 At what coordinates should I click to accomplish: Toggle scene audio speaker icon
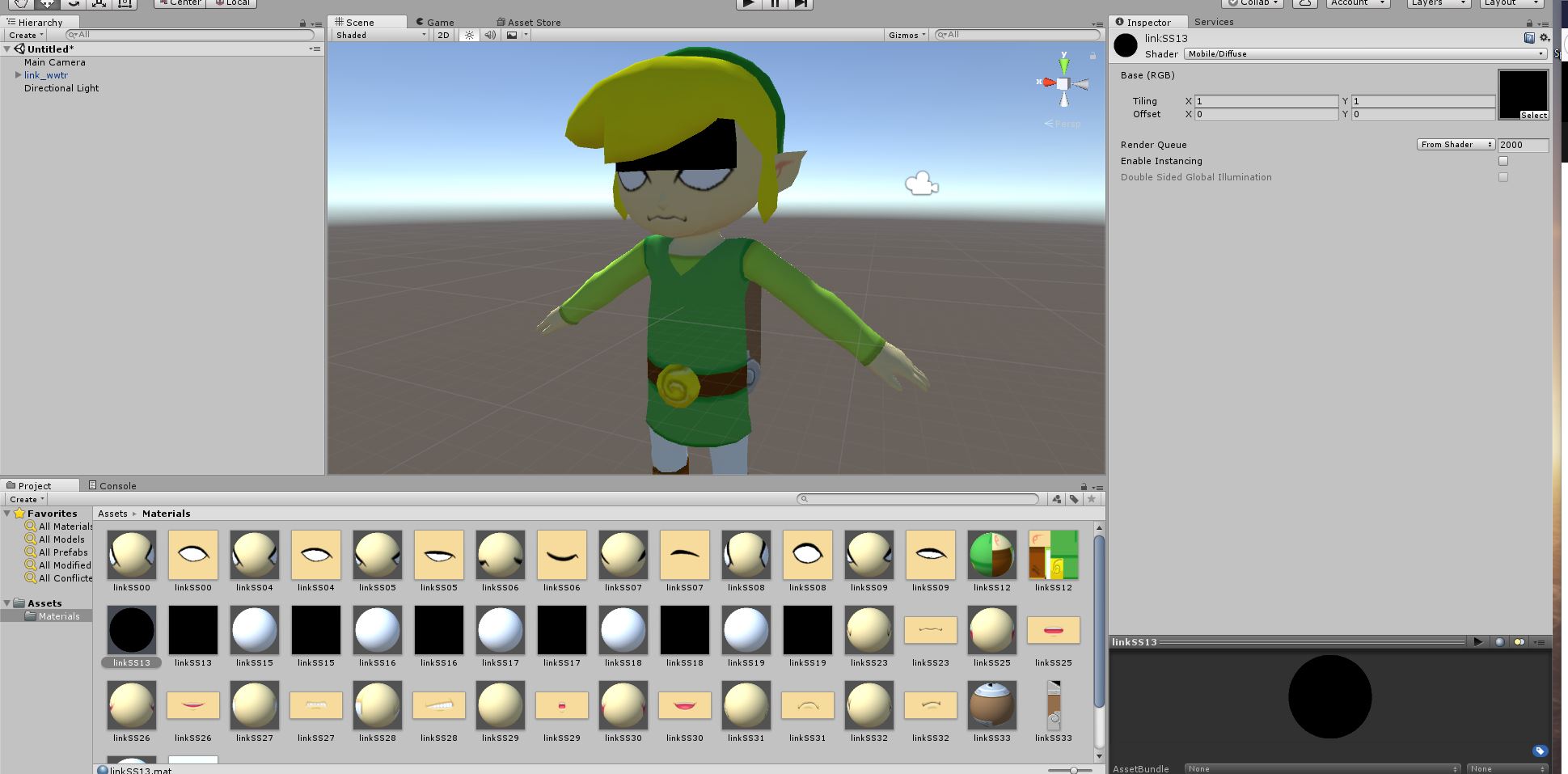pos(490,35)
